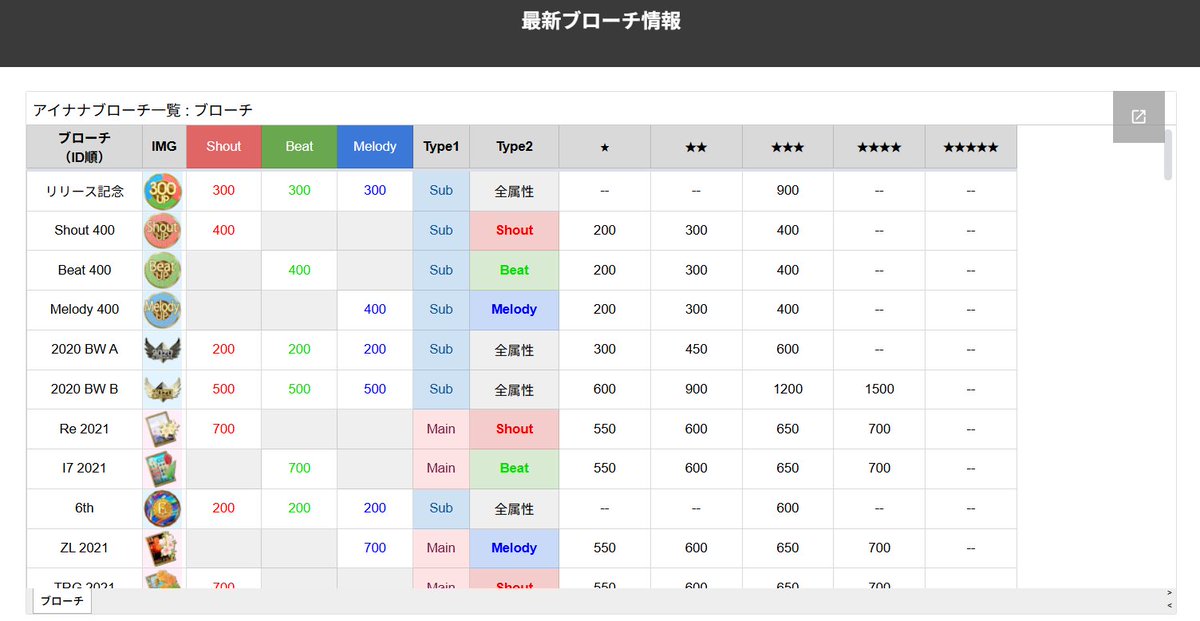Switch to the ブローチ tab at bottom left
This screenshot has height=621, width=1200.
coord(62,601)
